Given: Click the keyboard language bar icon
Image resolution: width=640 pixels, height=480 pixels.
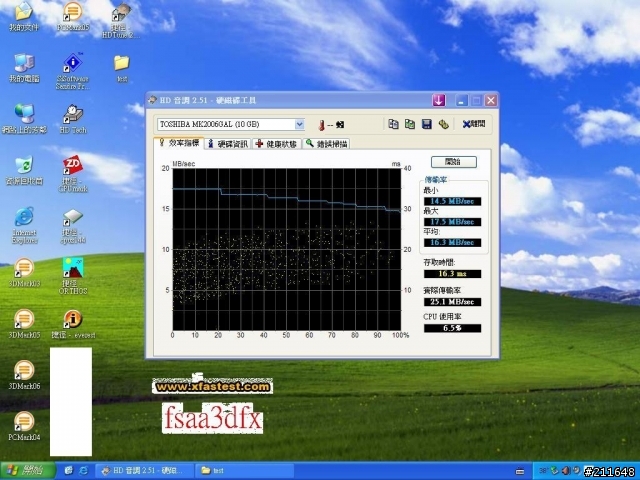Looking at the screenshot, I should tap(520, 471).
